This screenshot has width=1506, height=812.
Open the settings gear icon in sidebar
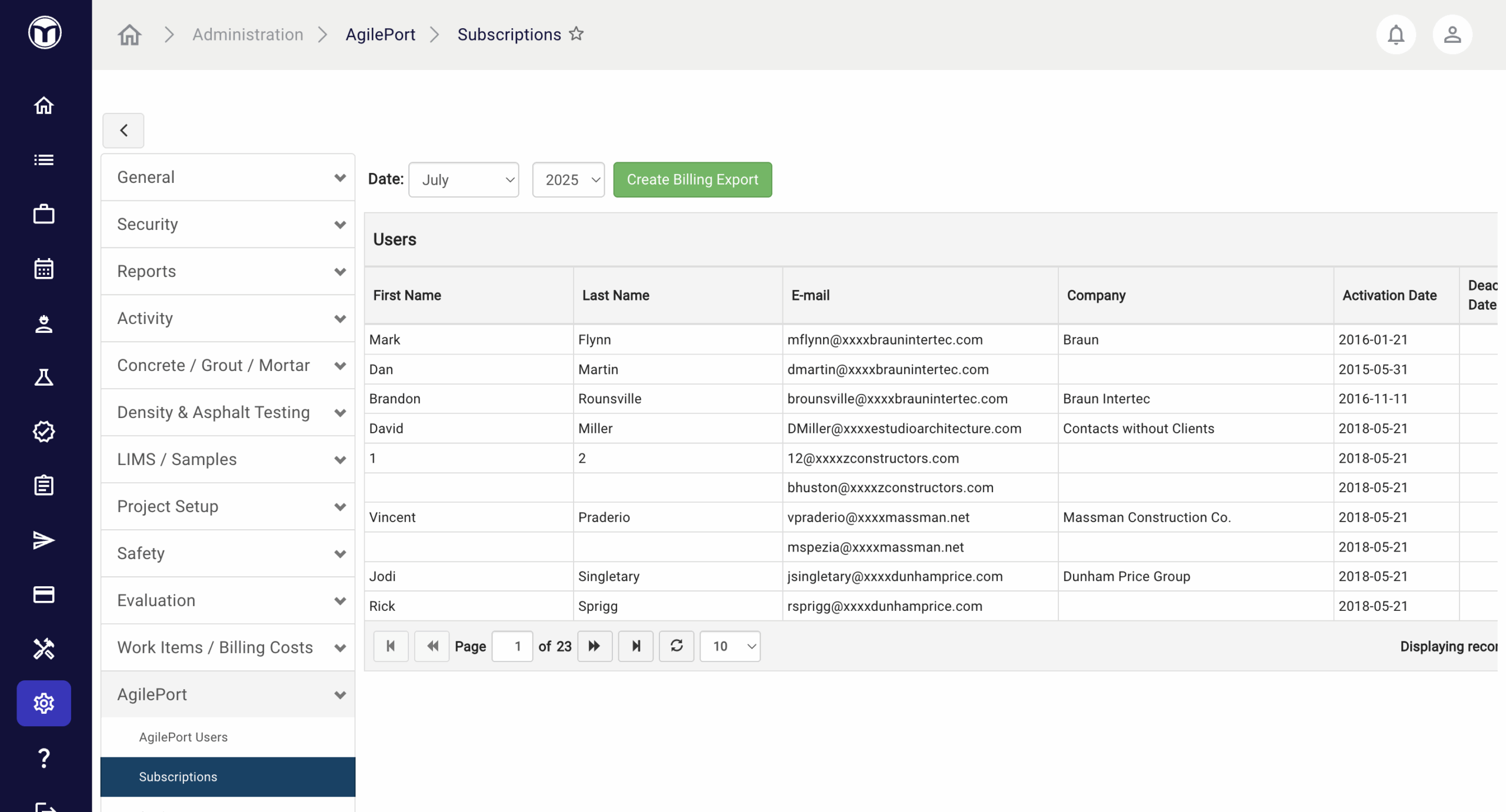click(44, 703)
